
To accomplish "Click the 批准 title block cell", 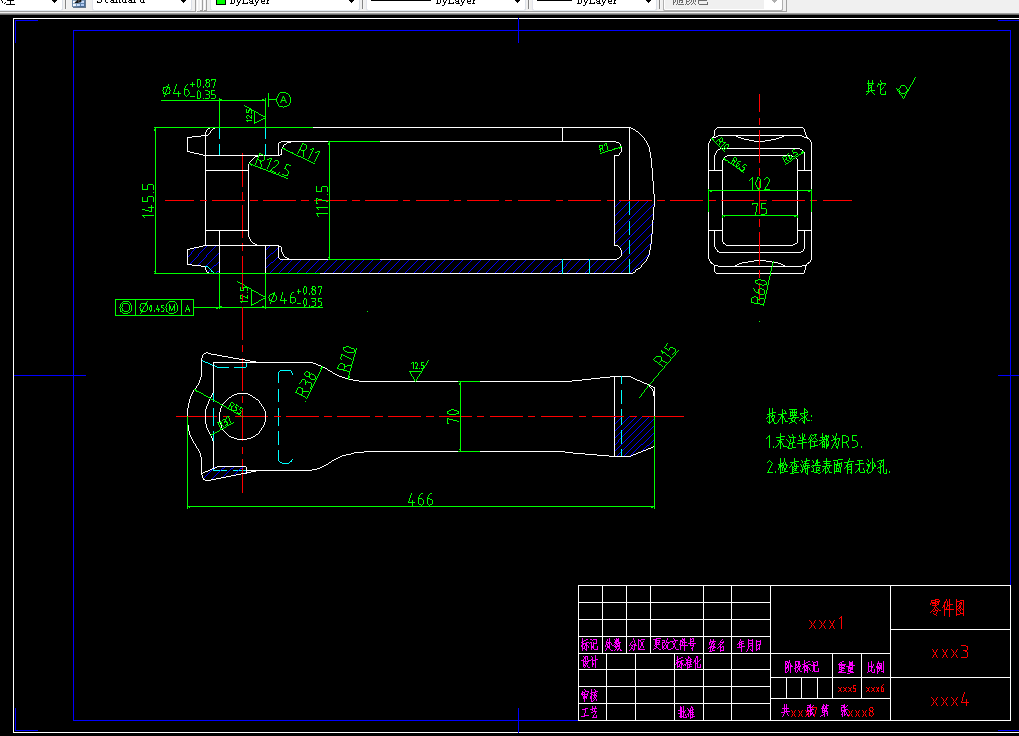I will point(686,712).
